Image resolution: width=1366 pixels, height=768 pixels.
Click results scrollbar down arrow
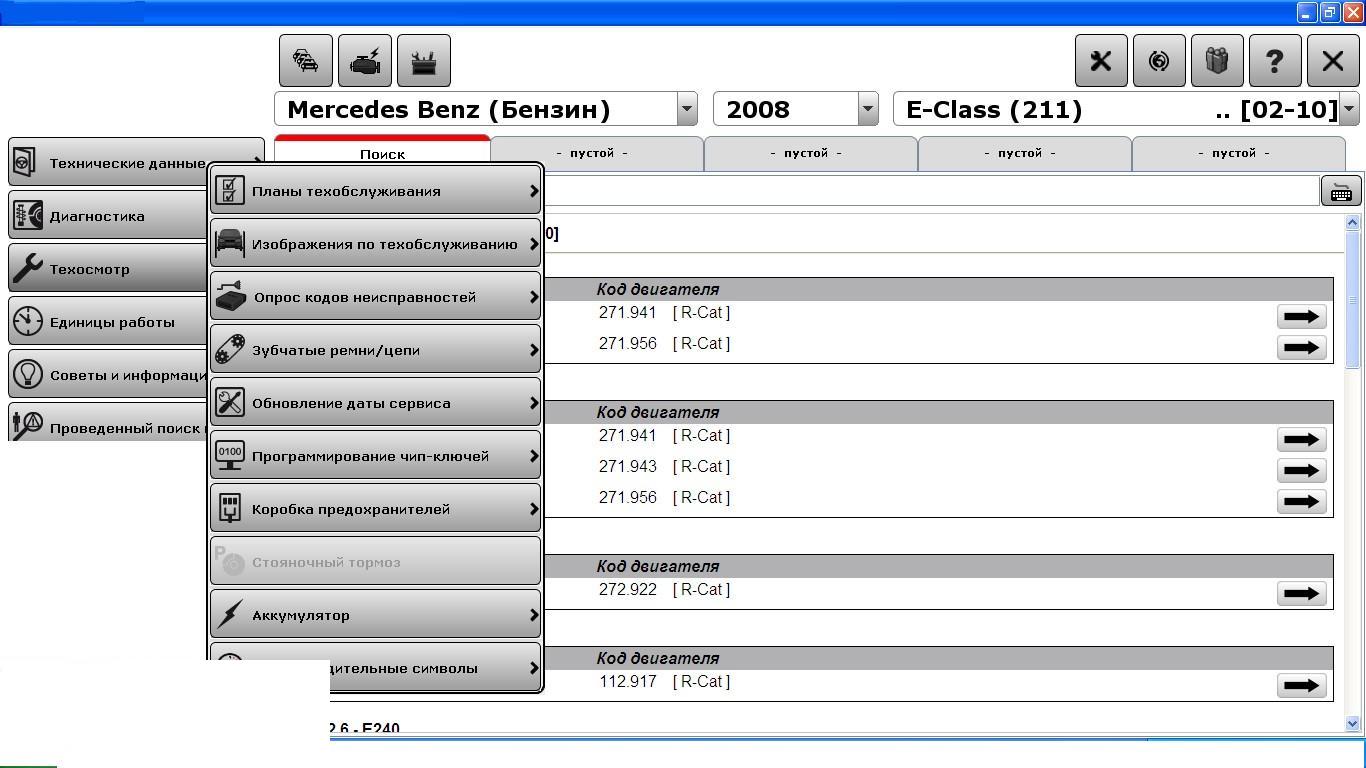pyautogui.click(x=1353, y=723)
